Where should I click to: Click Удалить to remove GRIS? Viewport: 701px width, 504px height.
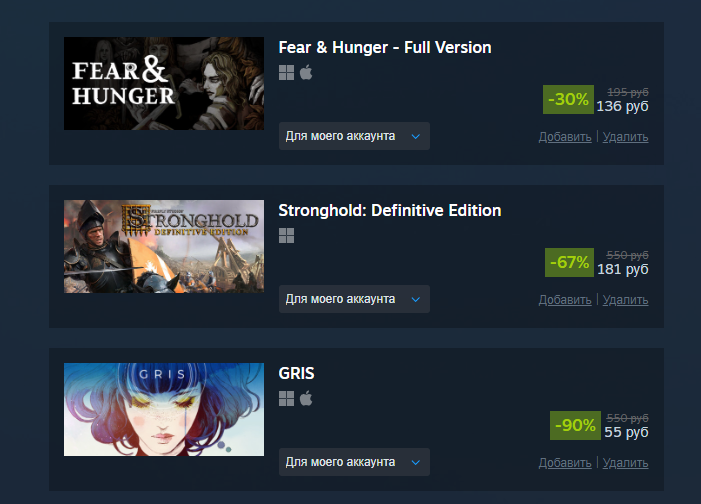(x=625, y=463)
